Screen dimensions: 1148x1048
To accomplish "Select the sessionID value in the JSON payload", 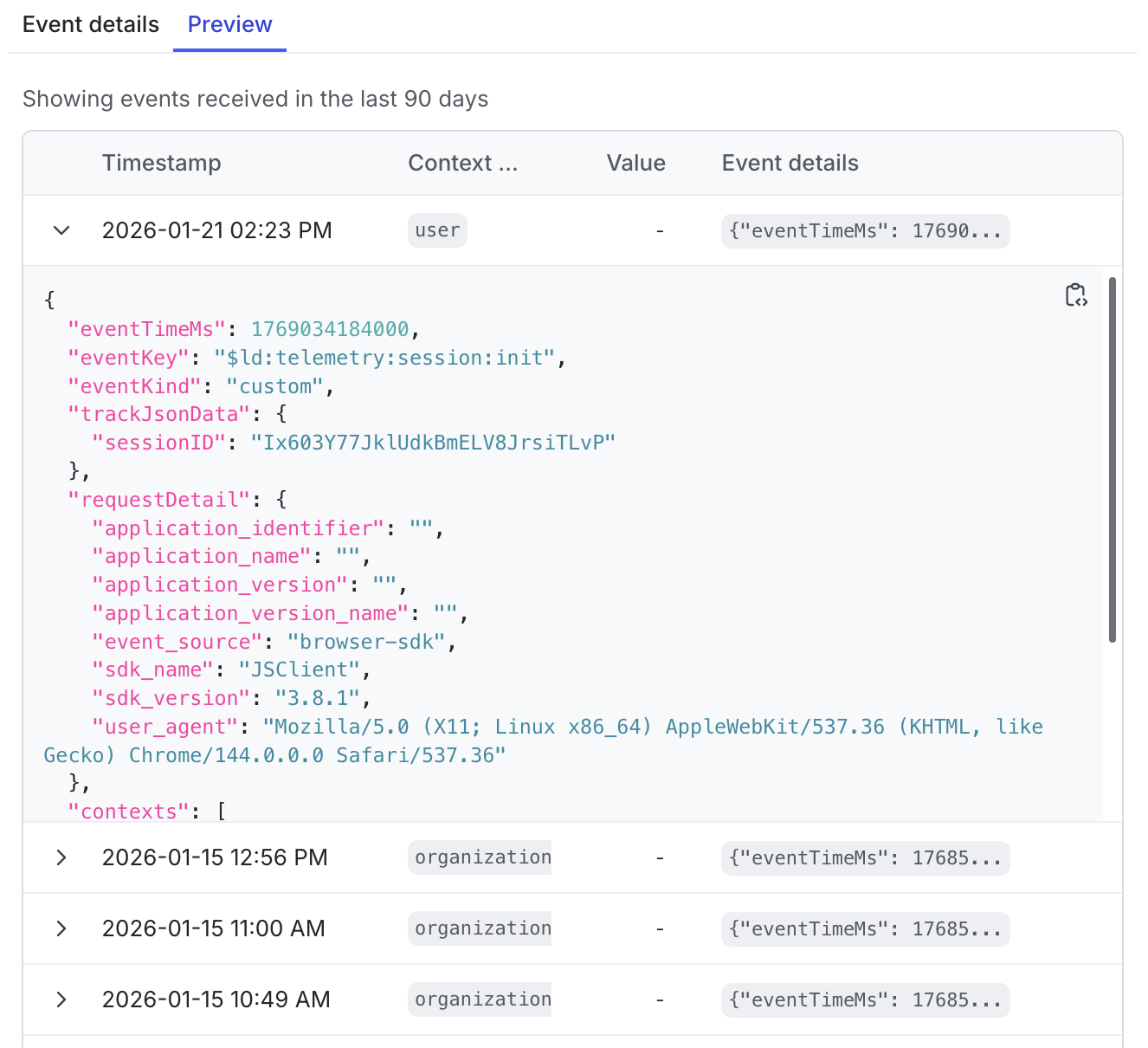I will (432, 442).
